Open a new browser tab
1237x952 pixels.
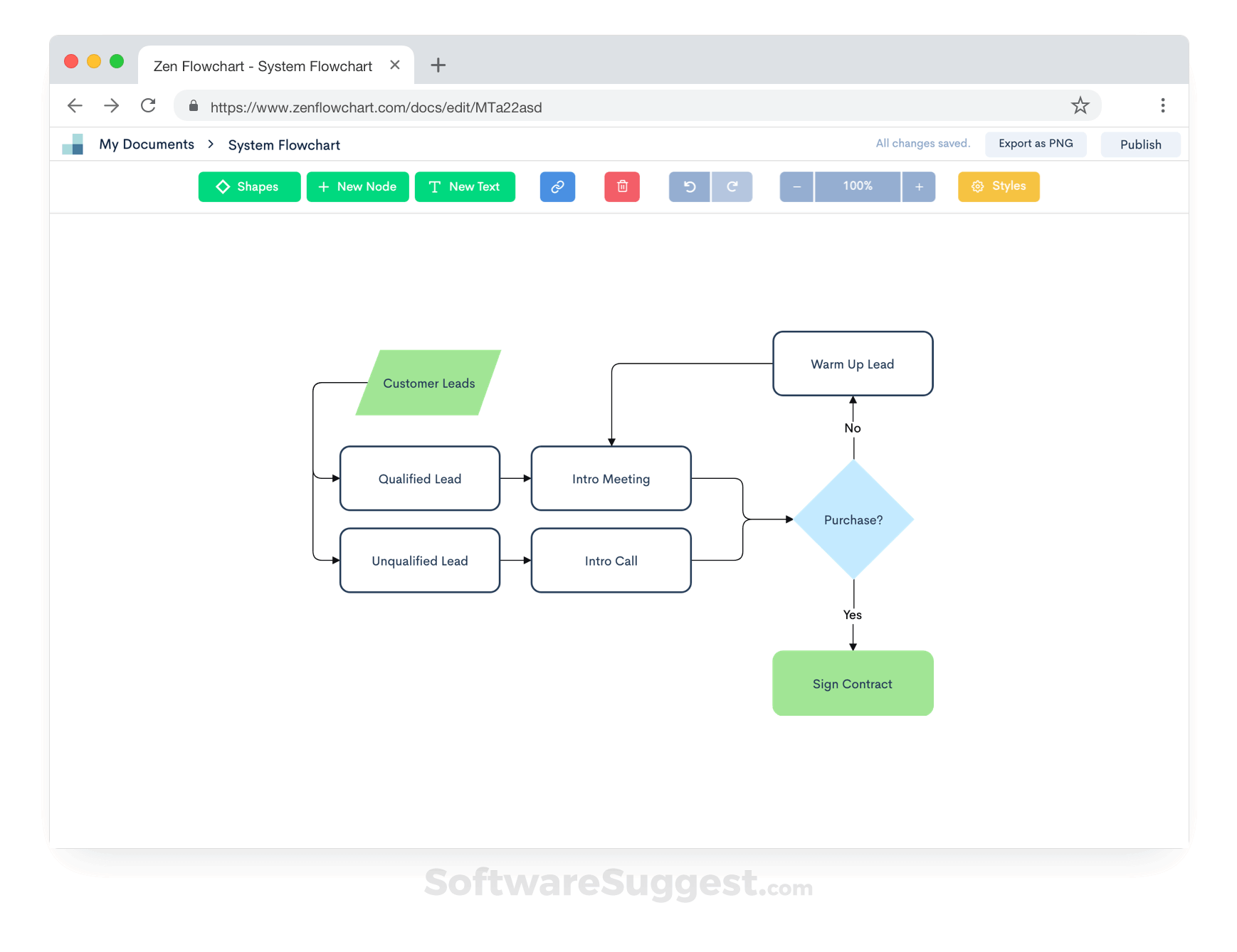click(x=438, y=65)
